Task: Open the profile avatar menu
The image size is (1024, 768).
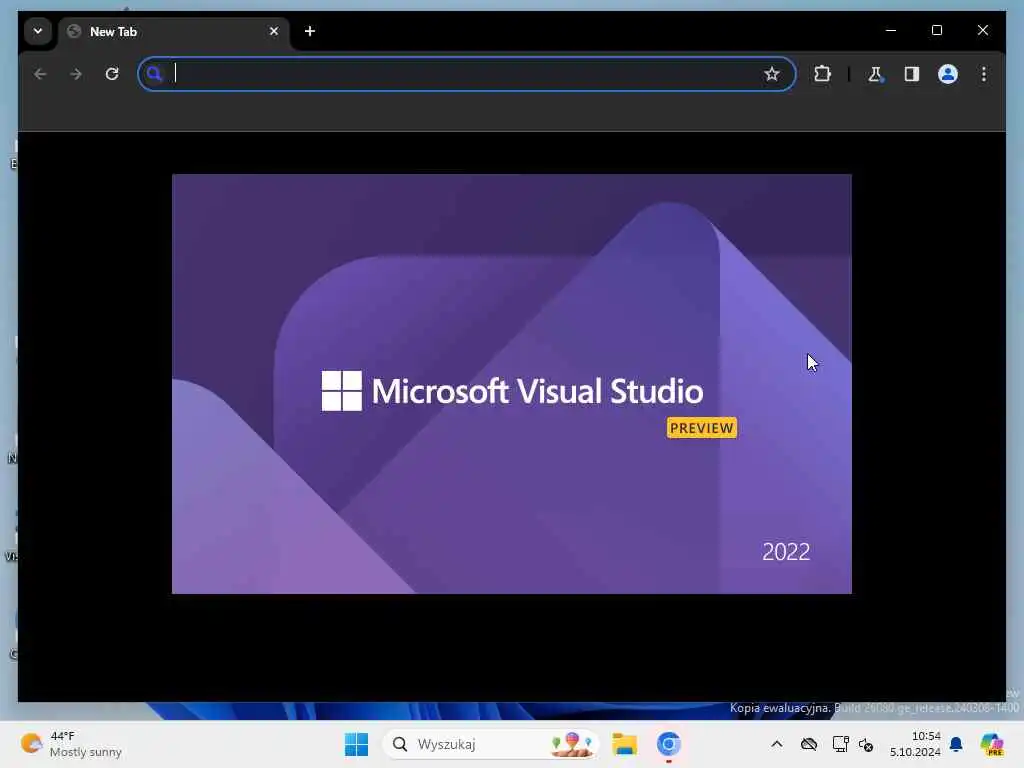Action: tap(948, 74)
